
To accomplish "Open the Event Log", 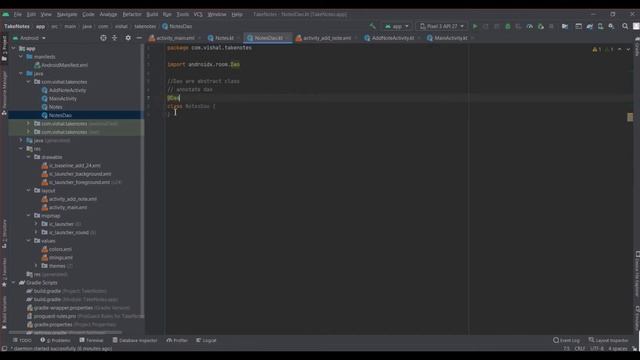I will pos(566,340).
